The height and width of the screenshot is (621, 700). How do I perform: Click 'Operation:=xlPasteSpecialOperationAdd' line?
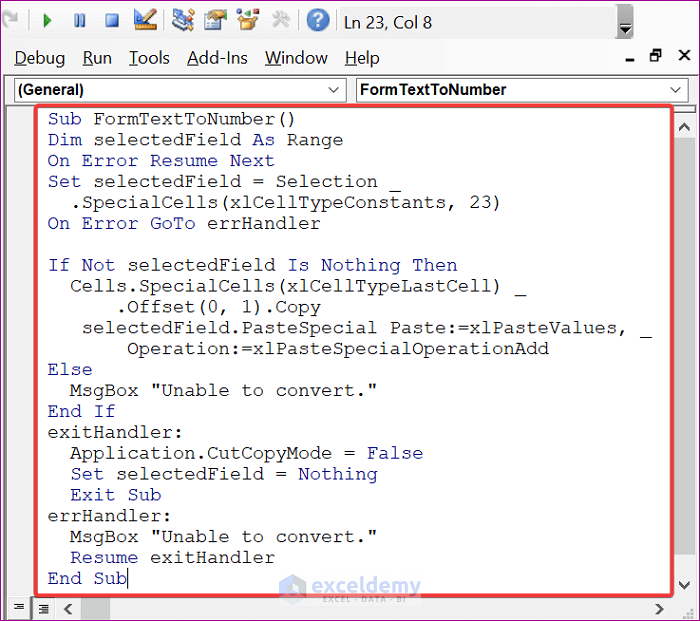[338, 349]
